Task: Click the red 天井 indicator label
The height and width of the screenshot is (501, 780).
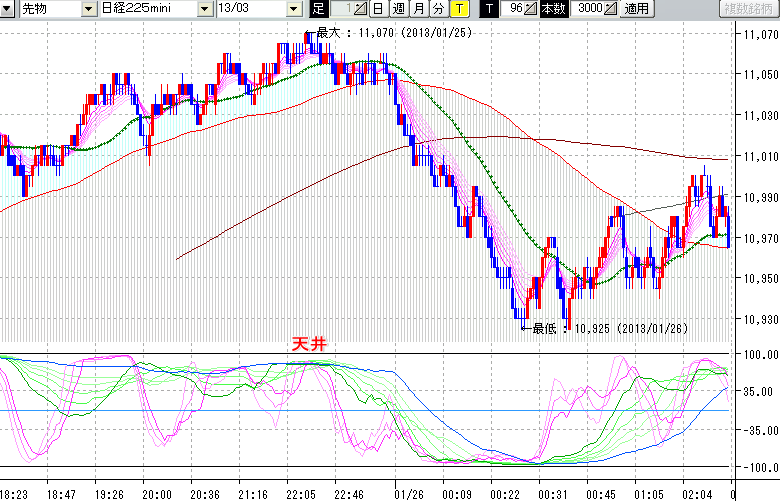Action: 308,343
